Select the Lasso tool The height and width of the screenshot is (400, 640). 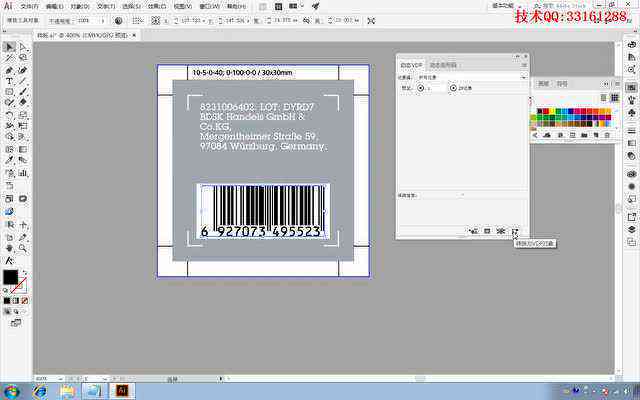click(23, 58)
